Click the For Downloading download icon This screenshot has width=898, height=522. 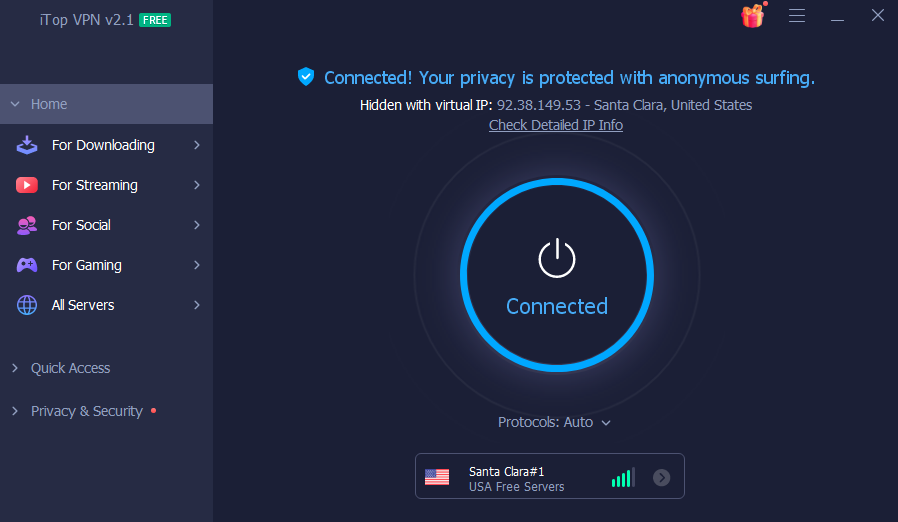[27, 145]
